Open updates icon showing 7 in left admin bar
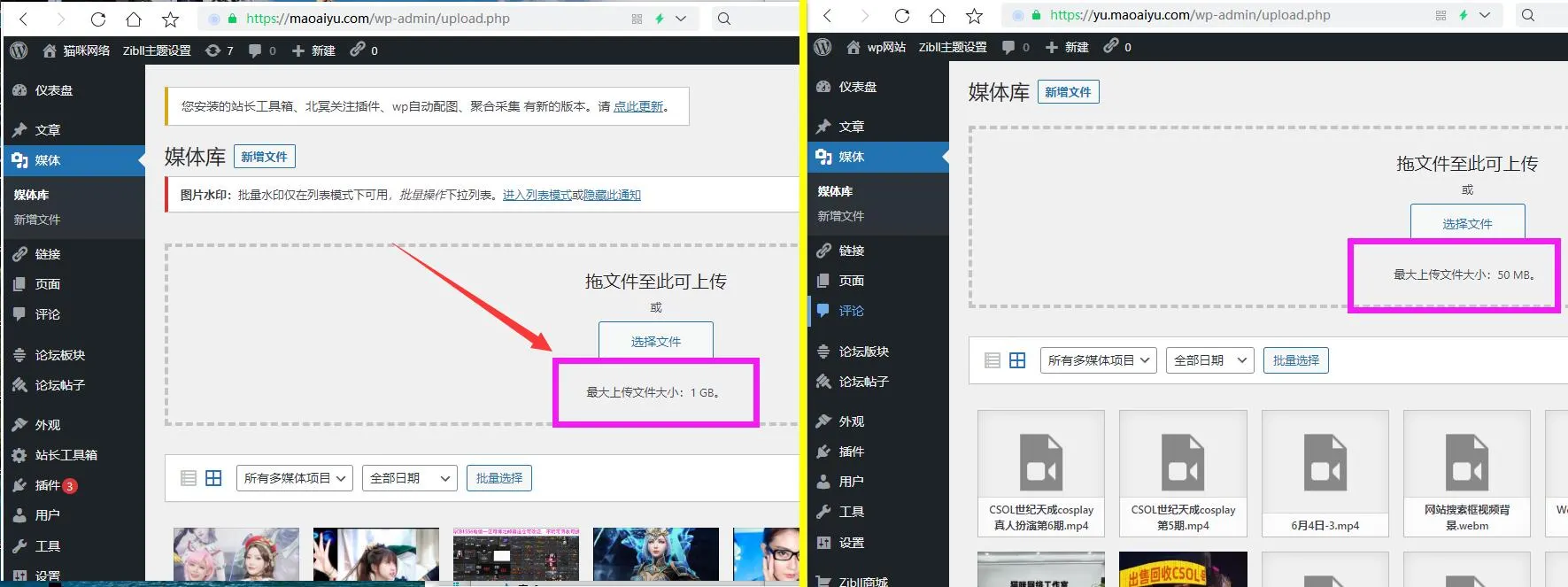The width and height of the screenshot is (1568, 587). coord(219,50)
